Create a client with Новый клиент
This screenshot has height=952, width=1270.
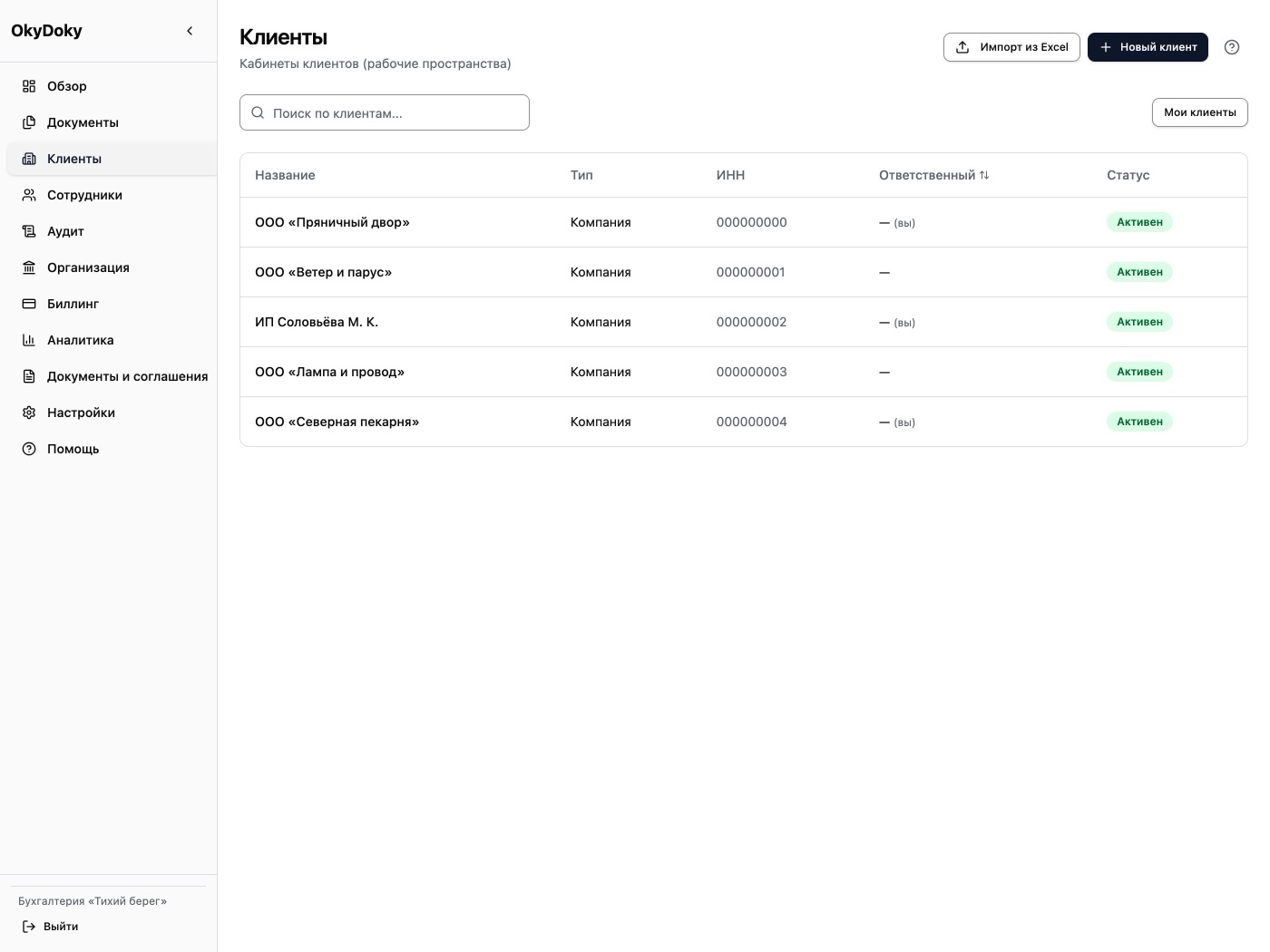pos(1148,47)
